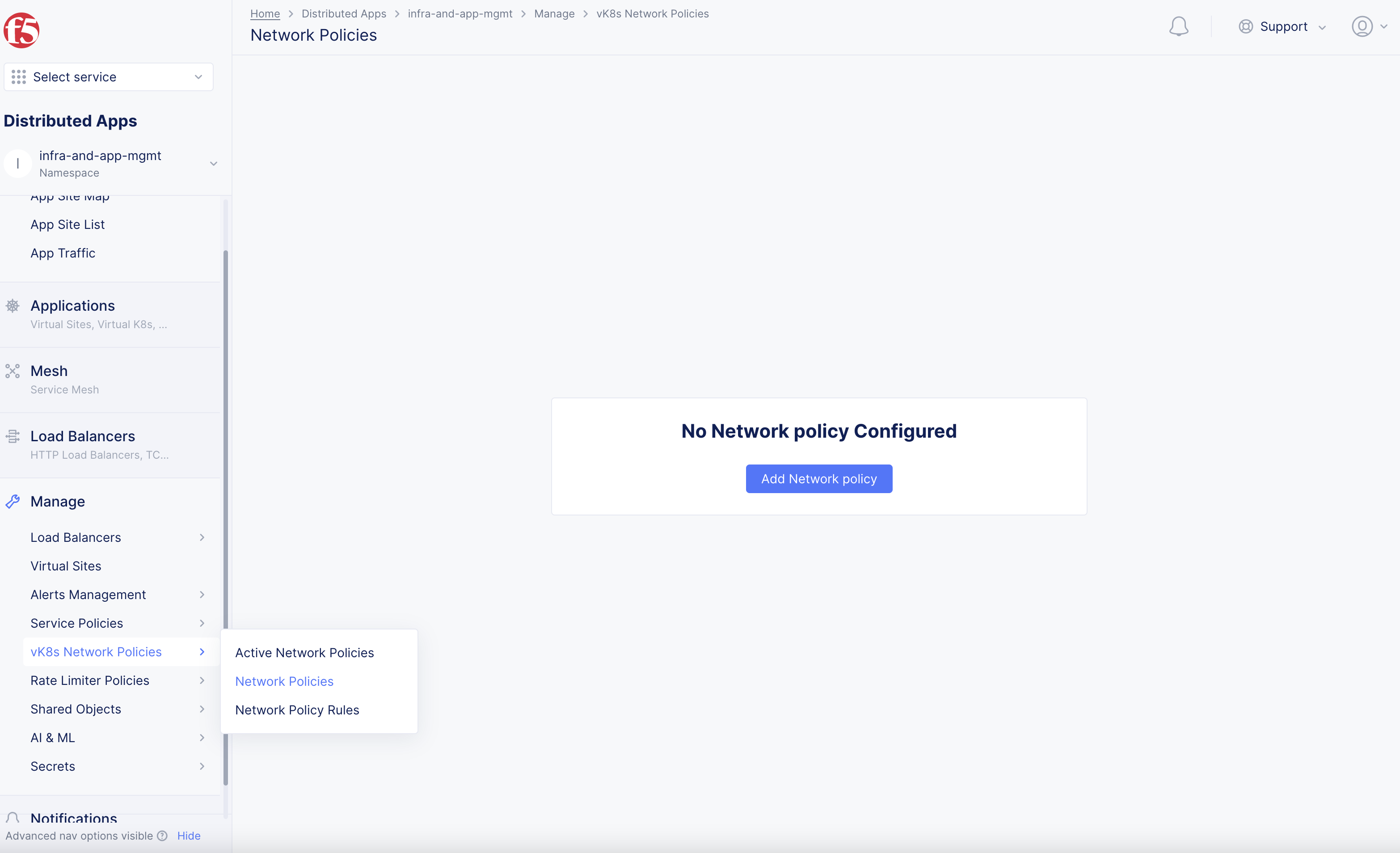Screen dimensions: 1400x853
Task: Click the help icon beside Advanced nav options
Action: pyautogui.click(x=163, y=836)
